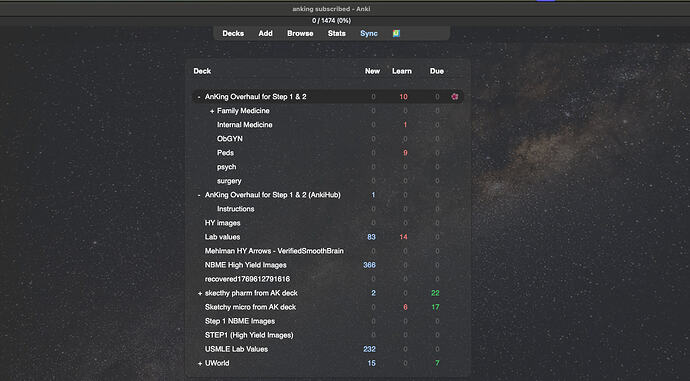
Task: Open the recovered1769612791616 deck
Action: pyautogui.click(x=247, y=279)
